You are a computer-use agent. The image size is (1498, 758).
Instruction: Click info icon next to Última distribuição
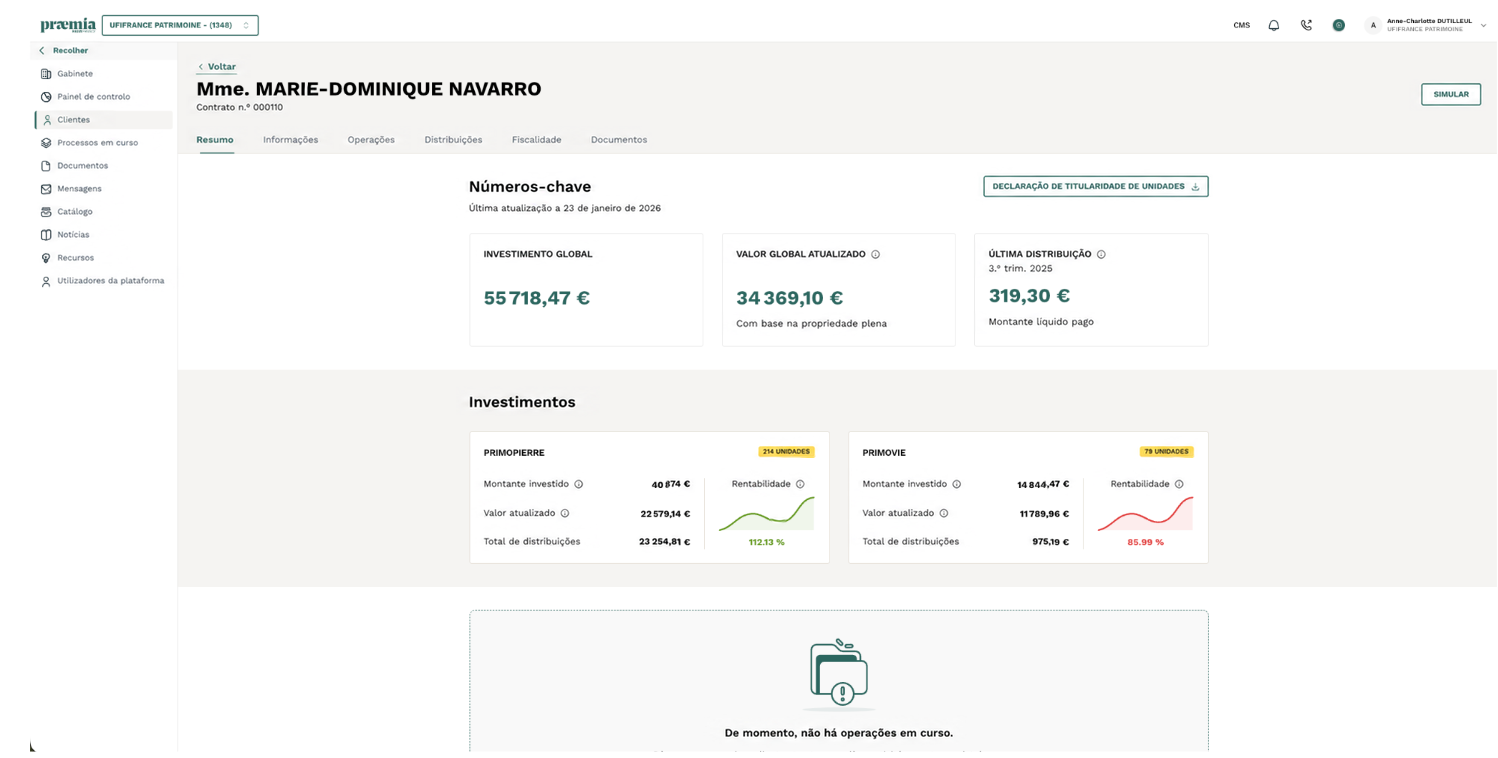pyautogui.click(x=1101, y=254)
